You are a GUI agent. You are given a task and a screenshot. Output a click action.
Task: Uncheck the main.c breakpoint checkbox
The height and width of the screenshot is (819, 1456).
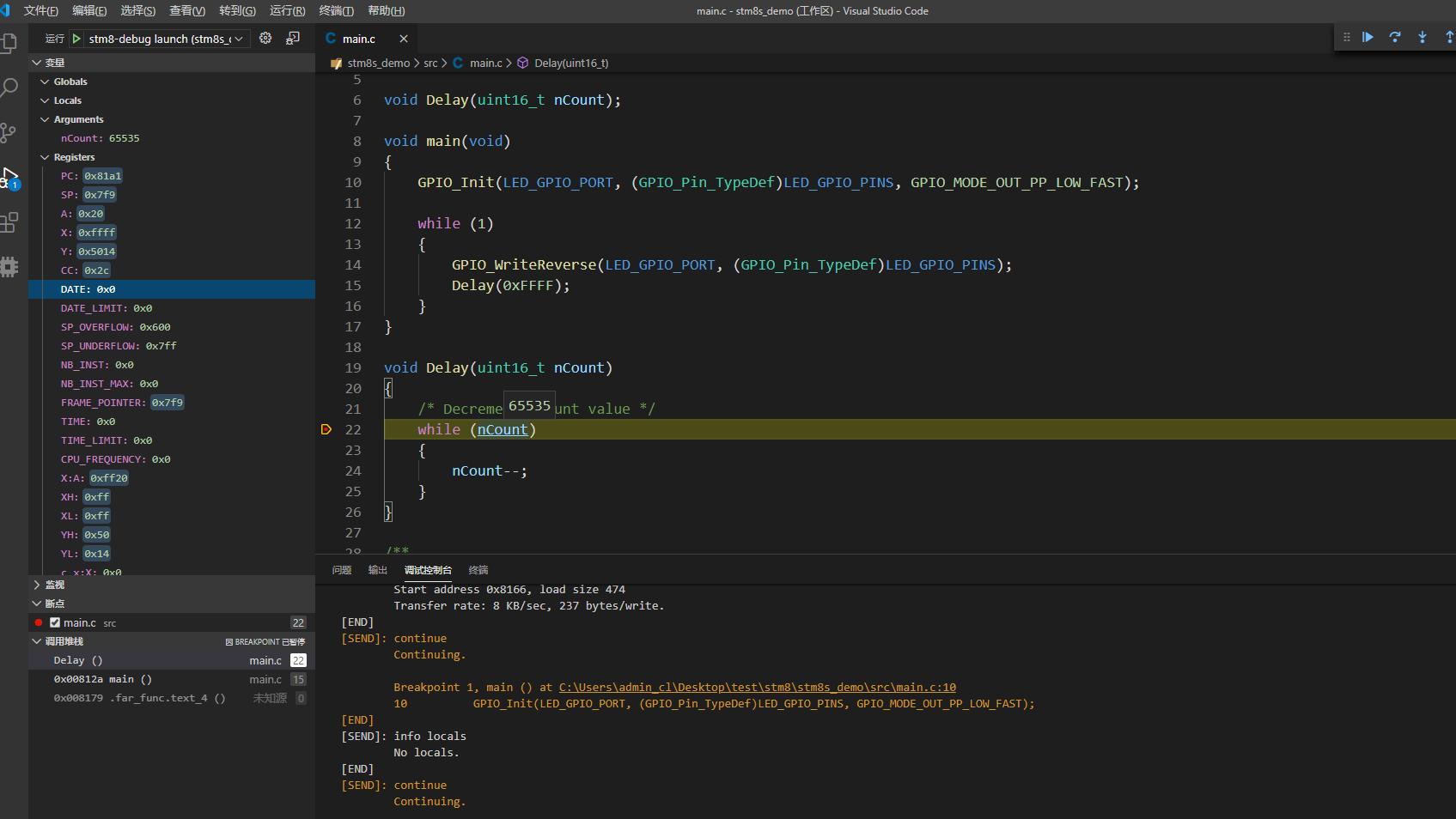pos(55,622)
